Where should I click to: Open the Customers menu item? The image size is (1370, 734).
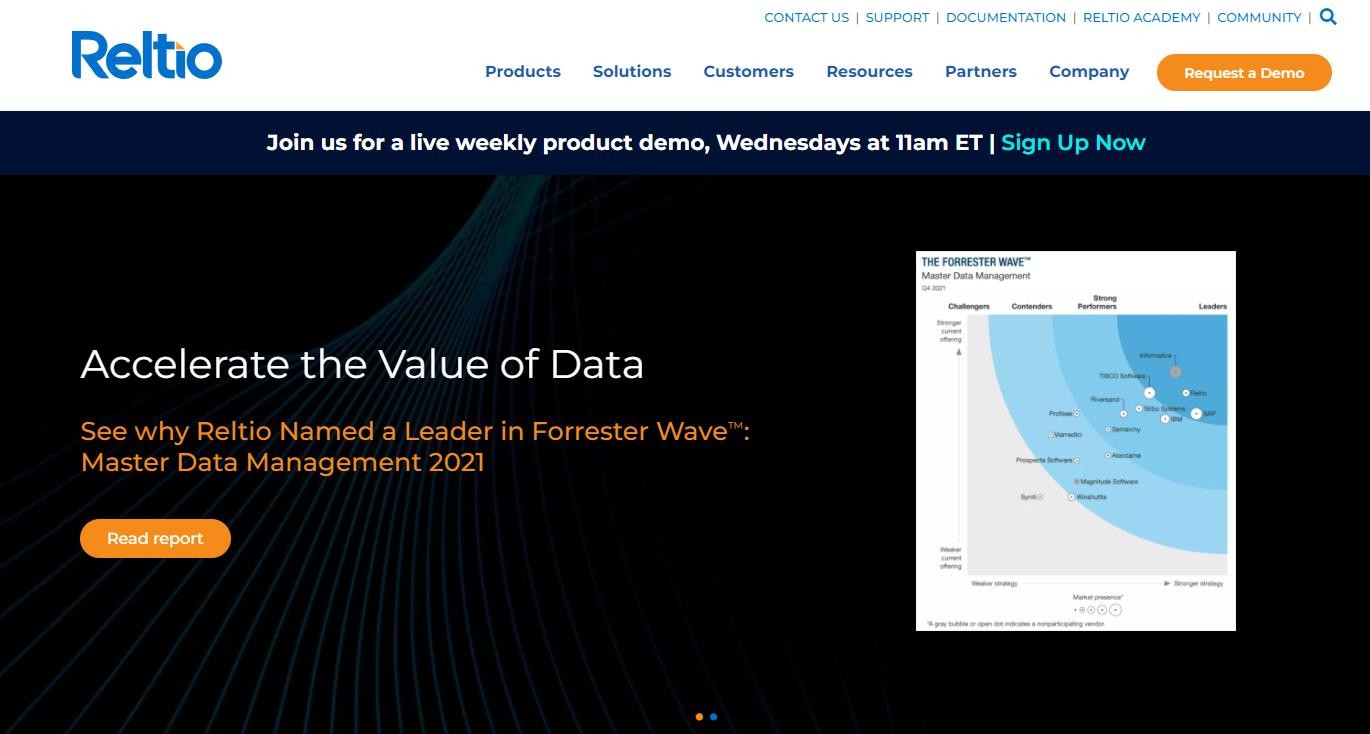748,72
